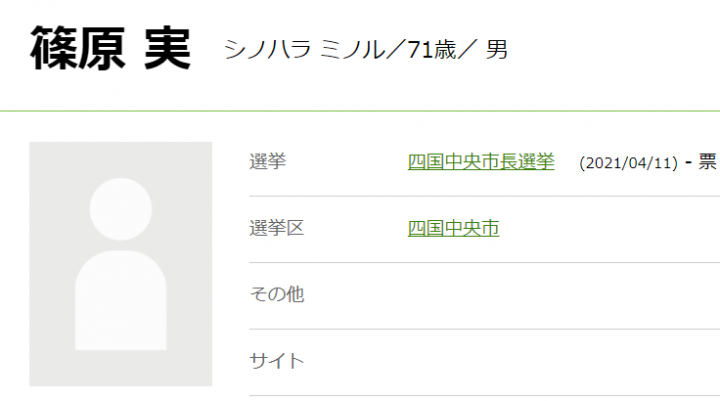
Task: Open the 四国中央市長選挙 election link
Action: 481,162
